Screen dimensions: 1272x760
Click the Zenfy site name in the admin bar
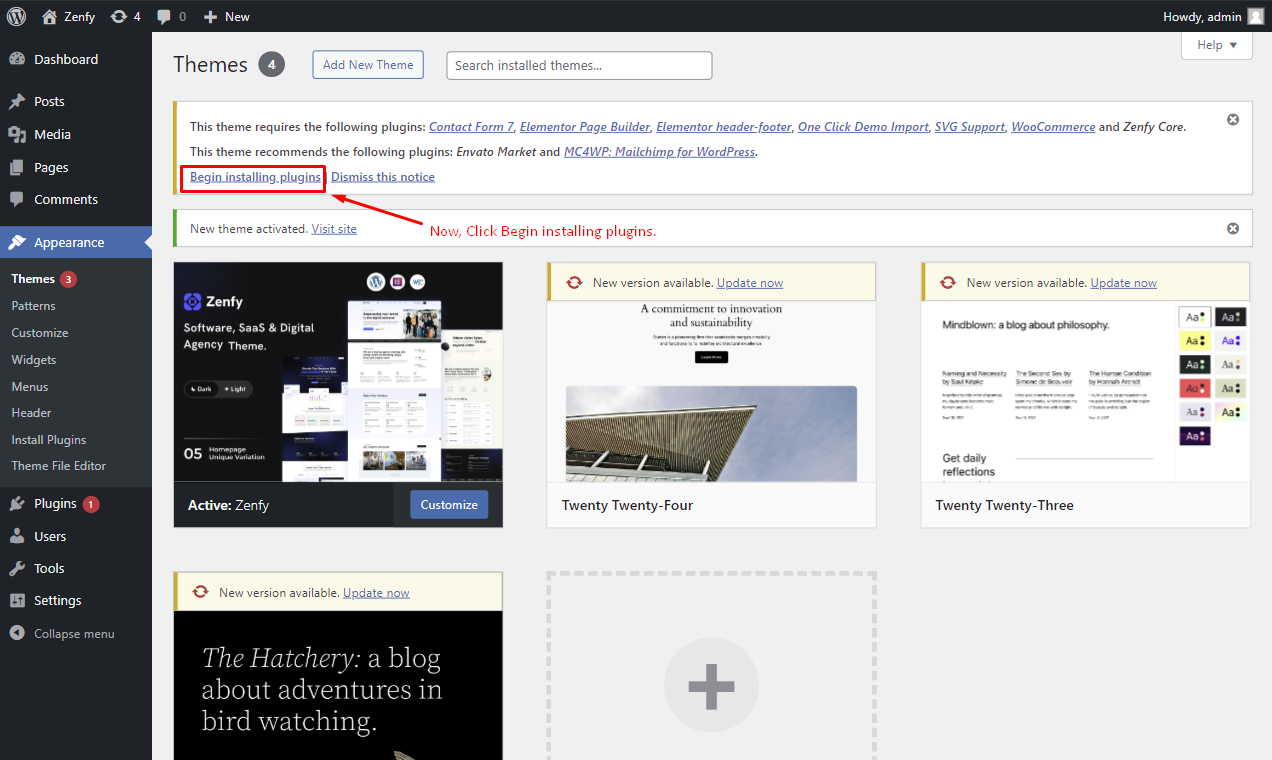coord(80,17)
